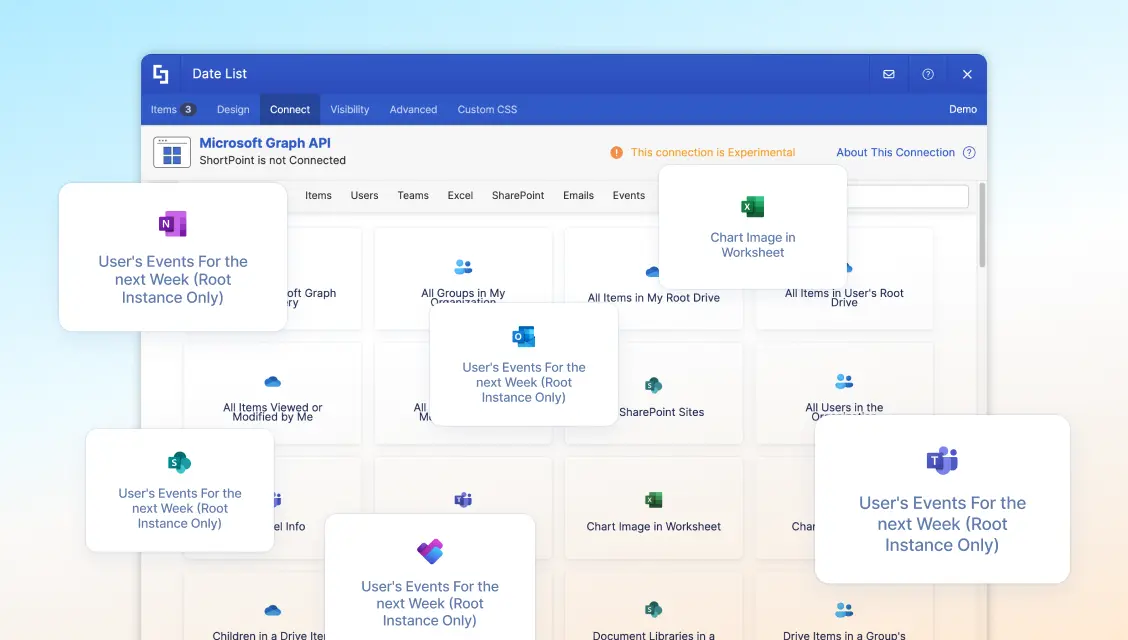This screenshot has height=640, width=1128.
Task: Click the Microsoft Graph API windows grid icon
Action: (172, 152)
